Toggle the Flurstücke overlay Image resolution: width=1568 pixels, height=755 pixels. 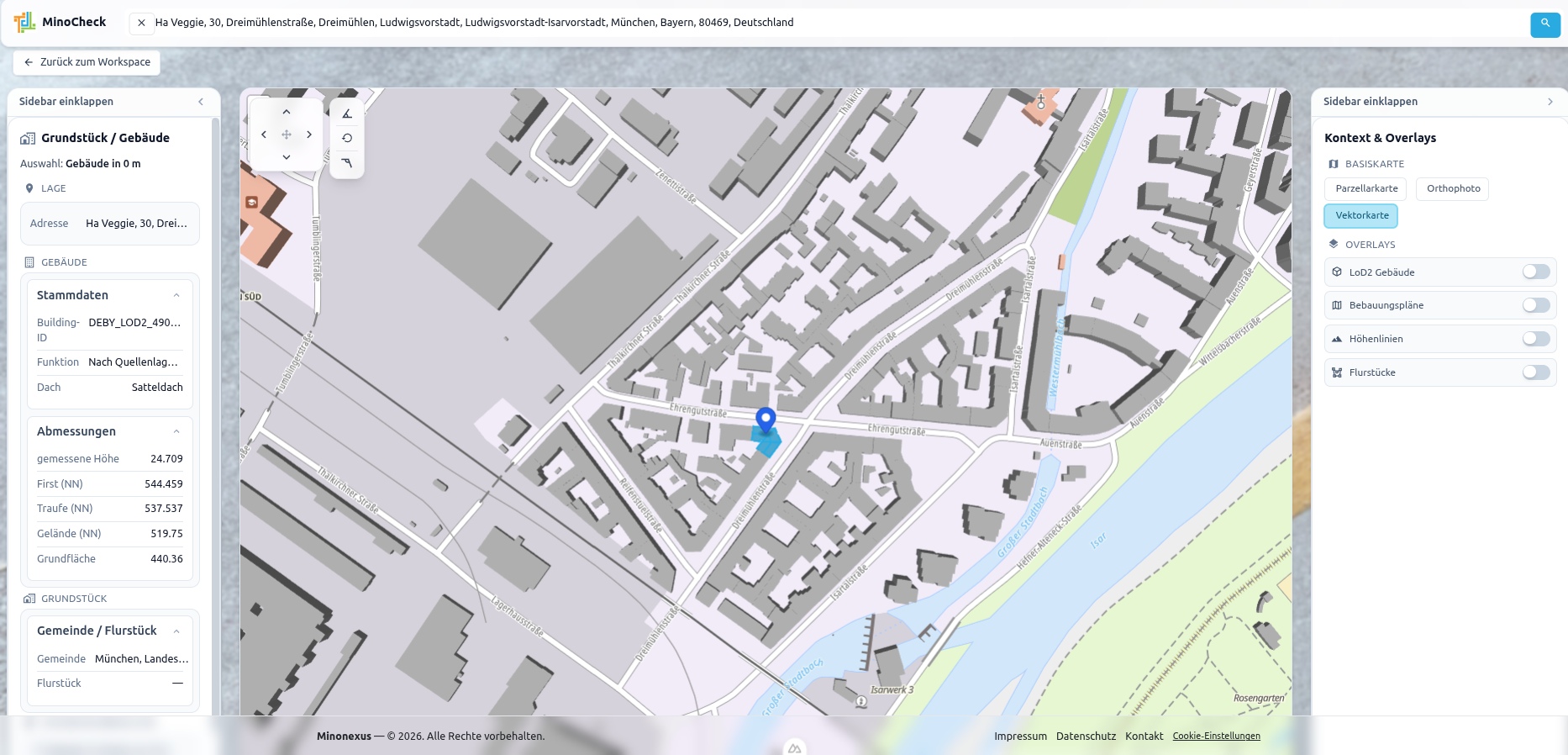(x=1535, y=372)
